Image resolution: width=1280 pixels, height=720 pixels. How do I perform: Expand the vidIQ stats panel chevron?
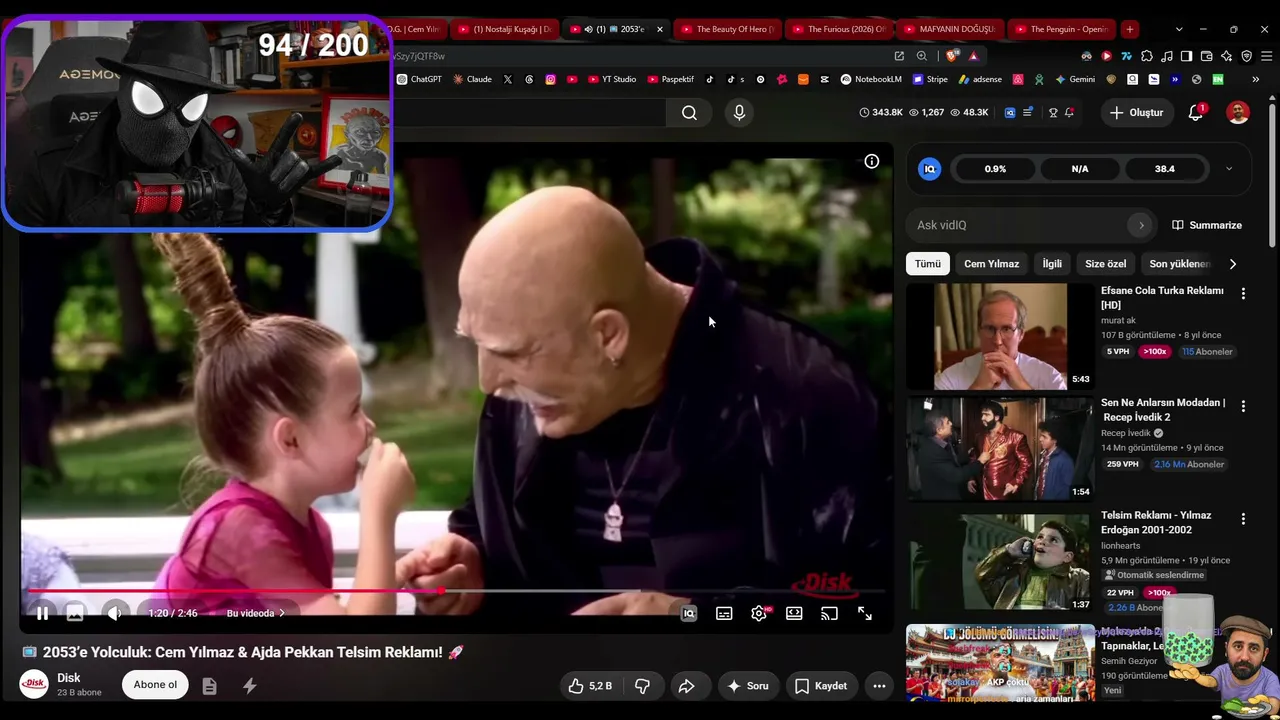click(1229, 169)
